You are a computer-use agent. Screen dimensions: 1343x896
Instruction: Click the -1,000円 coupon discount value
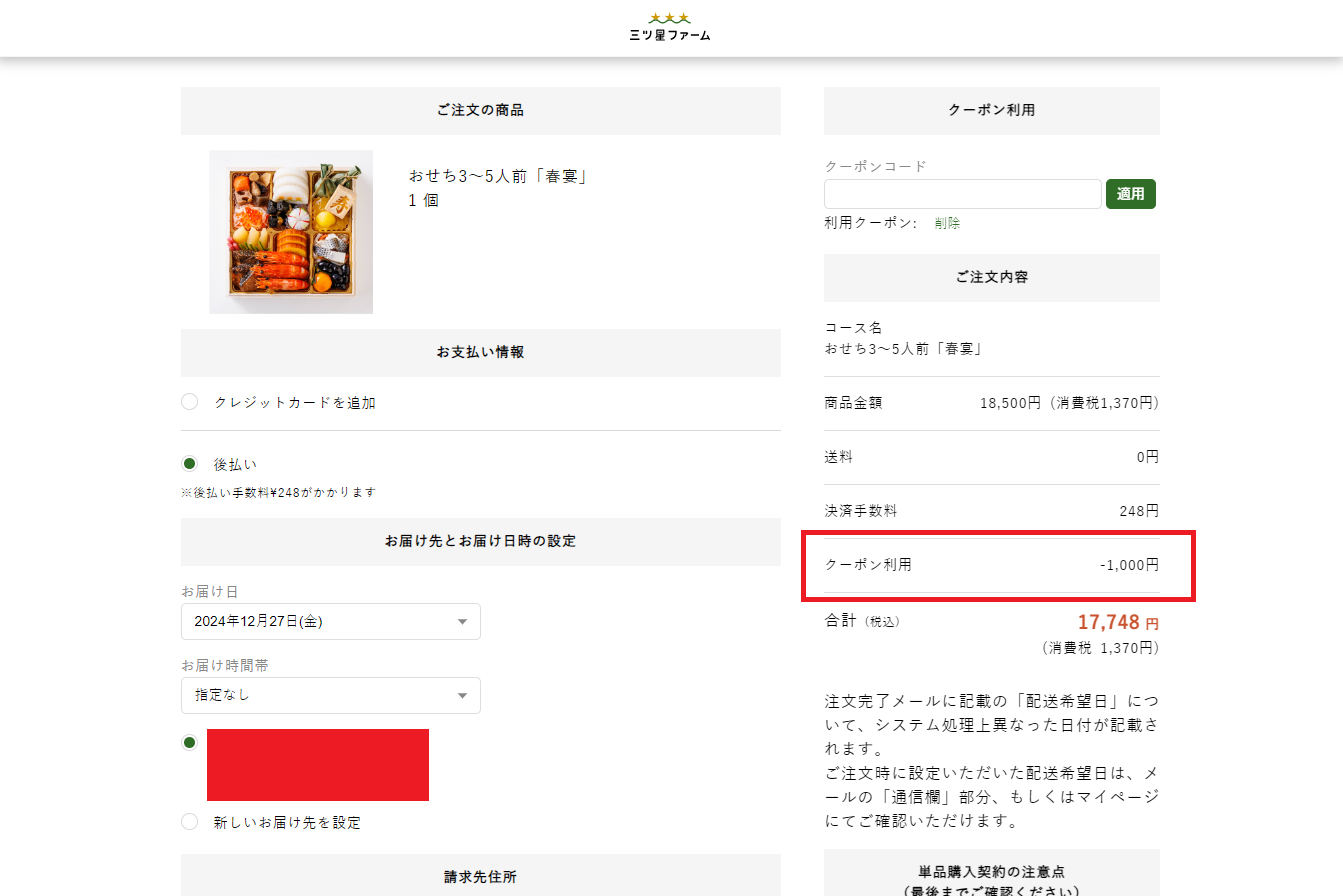pos(1129,565)
